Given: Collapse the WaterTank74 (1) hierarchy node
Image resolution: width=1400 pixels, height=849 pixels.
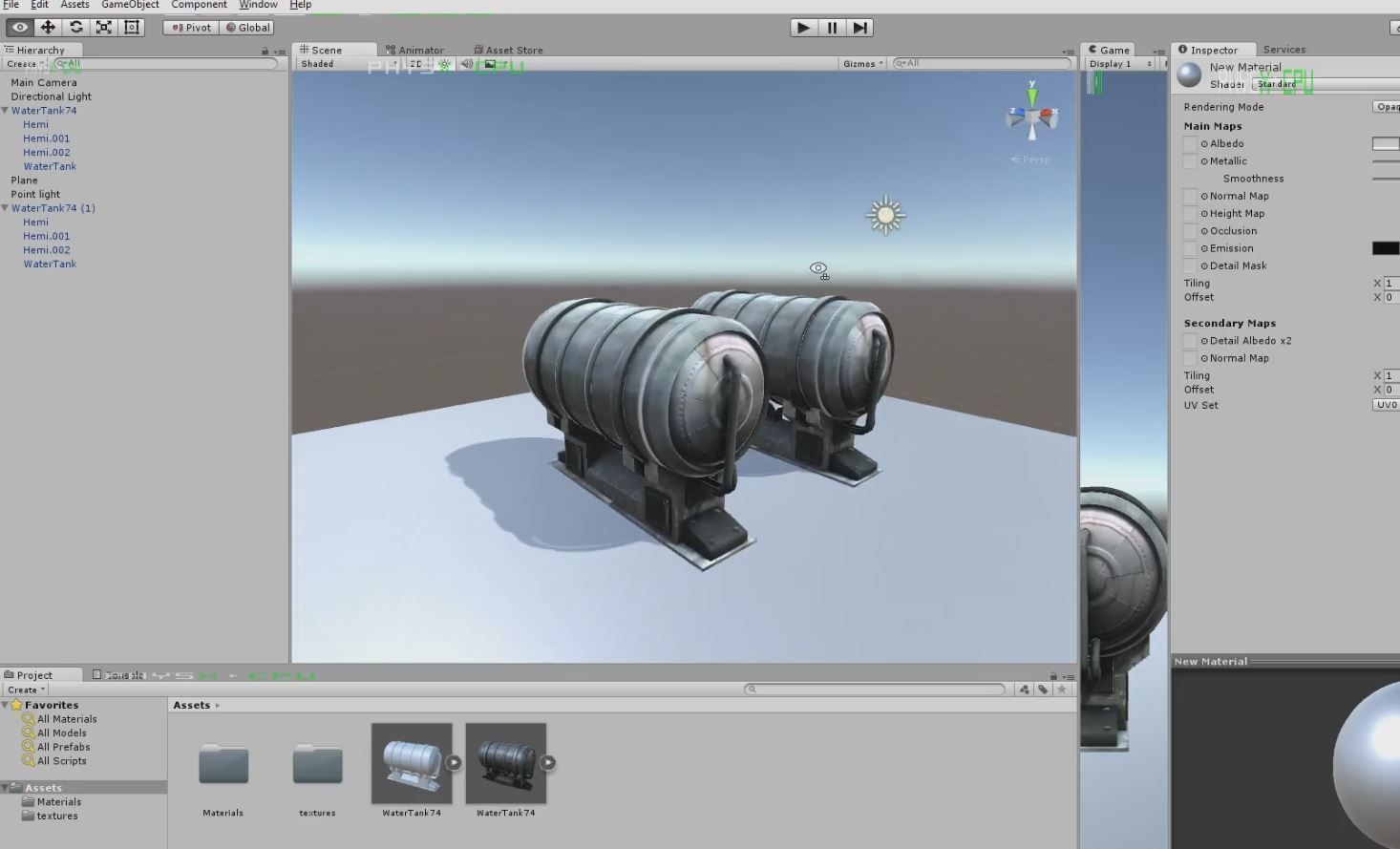Looking at the screenshot, I should point(6,208).
